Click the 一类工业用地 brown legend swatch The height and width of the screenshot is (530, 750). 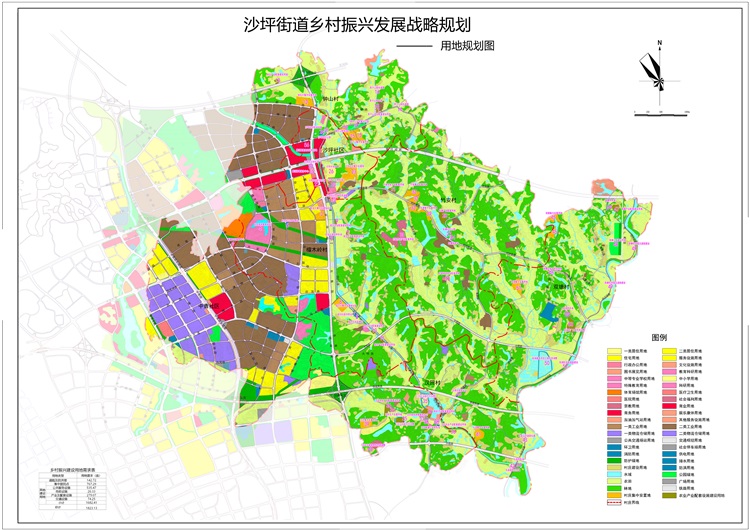(614, 427)
